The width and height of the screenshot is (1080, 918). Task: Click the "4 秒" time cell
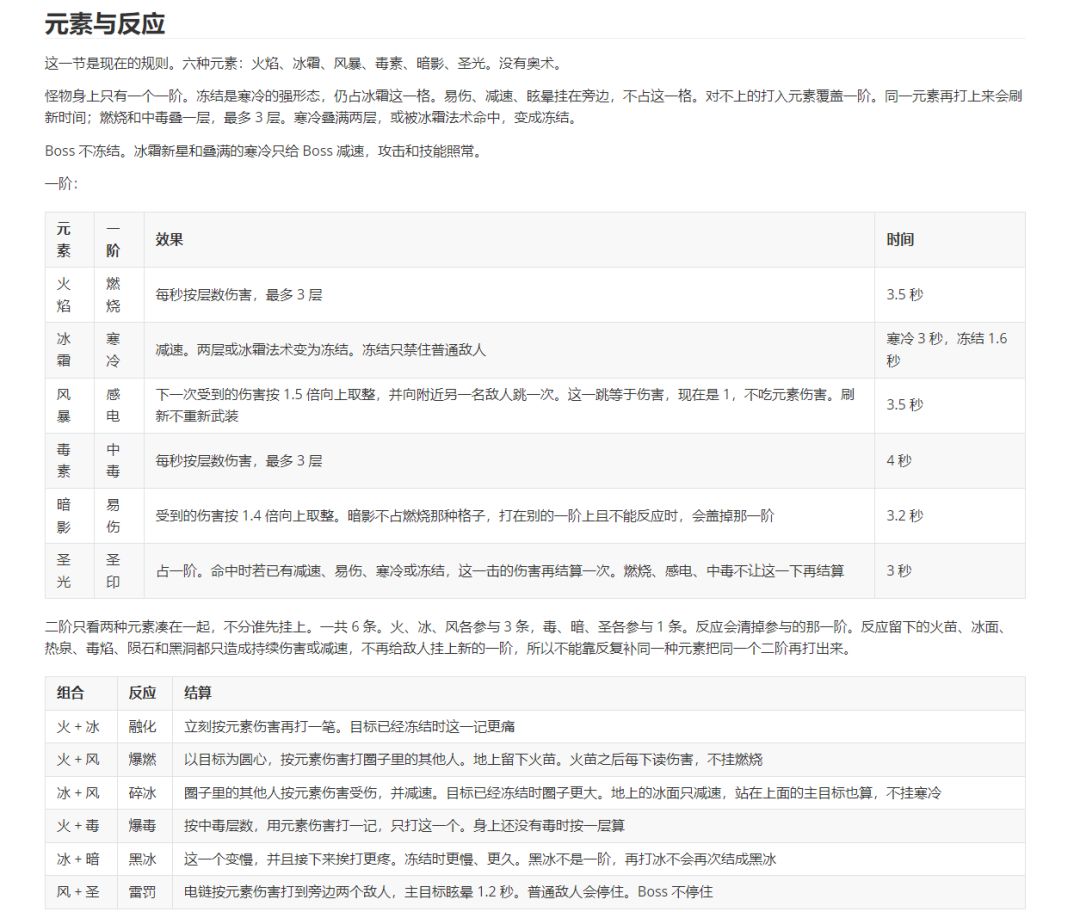[950, 461]
